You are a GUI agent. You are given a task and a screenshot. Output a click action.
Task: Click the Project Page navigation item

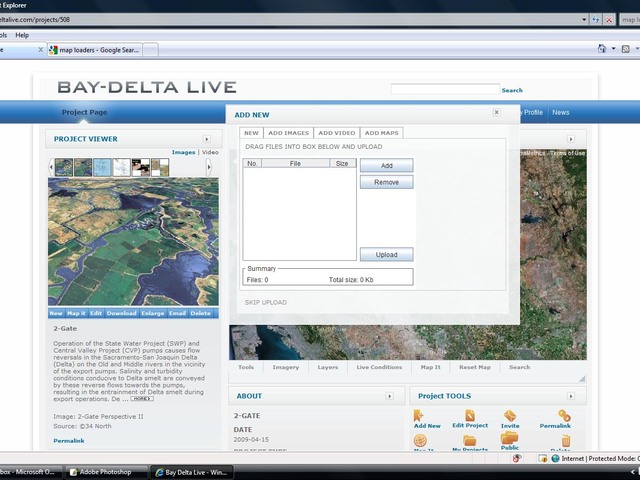coord(84,112)
